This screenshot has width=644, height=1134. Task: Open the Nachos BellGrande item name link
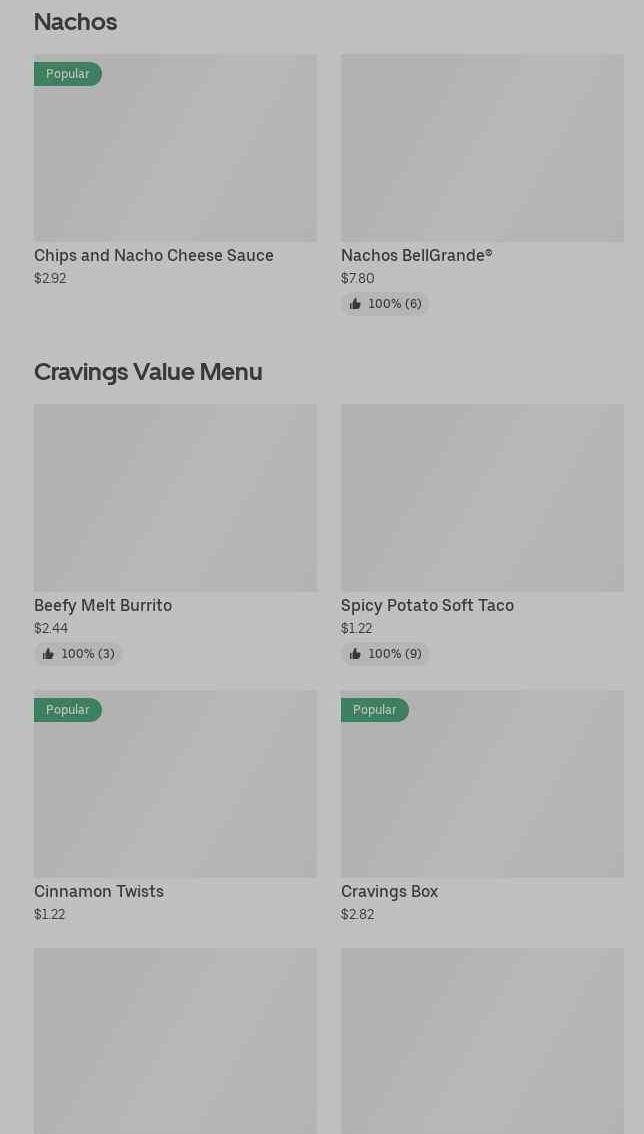pos(417,256)
